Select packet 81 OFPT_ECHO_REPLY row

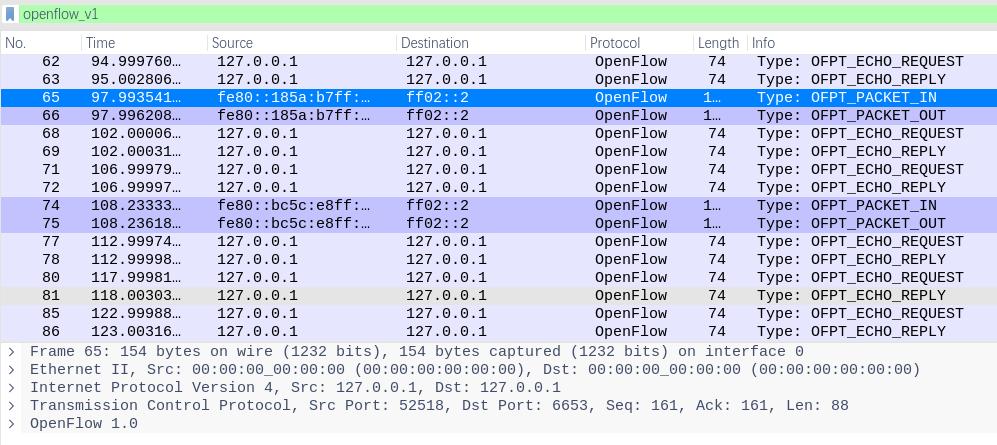click(x=498, y=296)
